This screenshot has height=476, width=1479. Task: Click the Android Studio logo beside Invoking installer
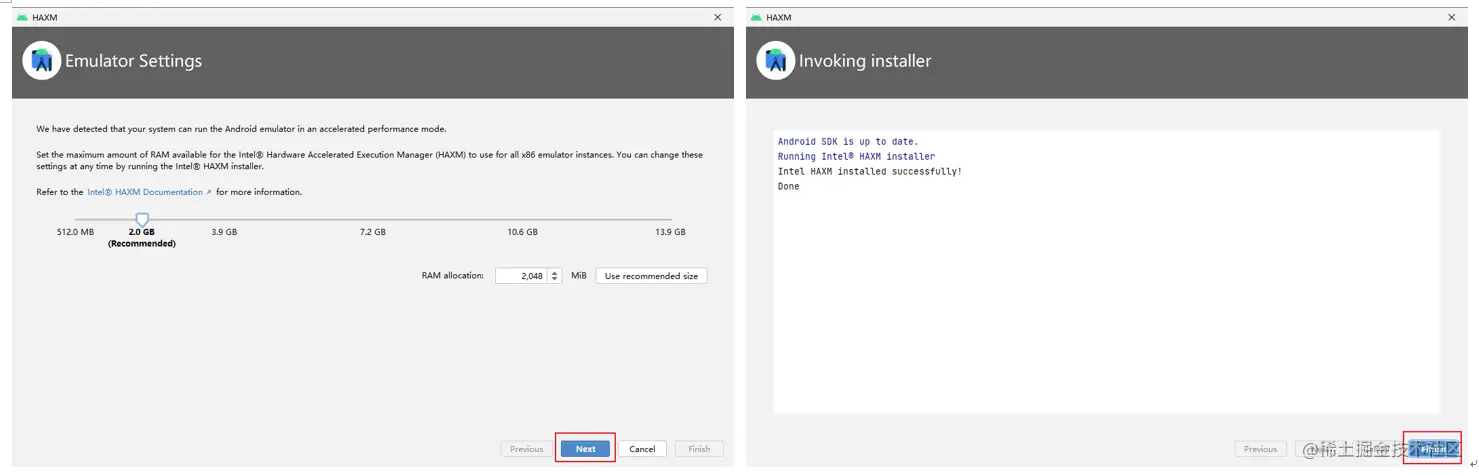click(x=776, y=61)
